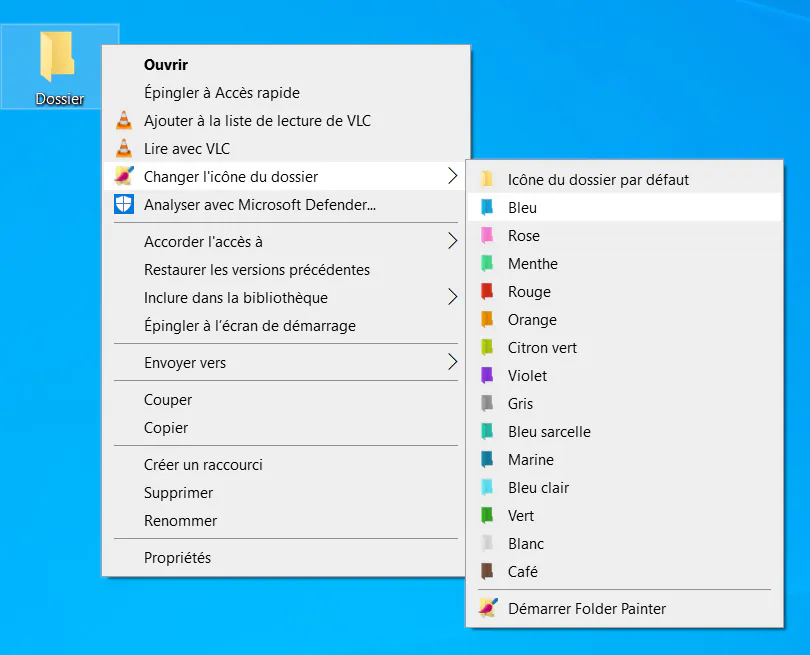Expand the 'Envoyer vers' submenu arrow

[453, 362]
